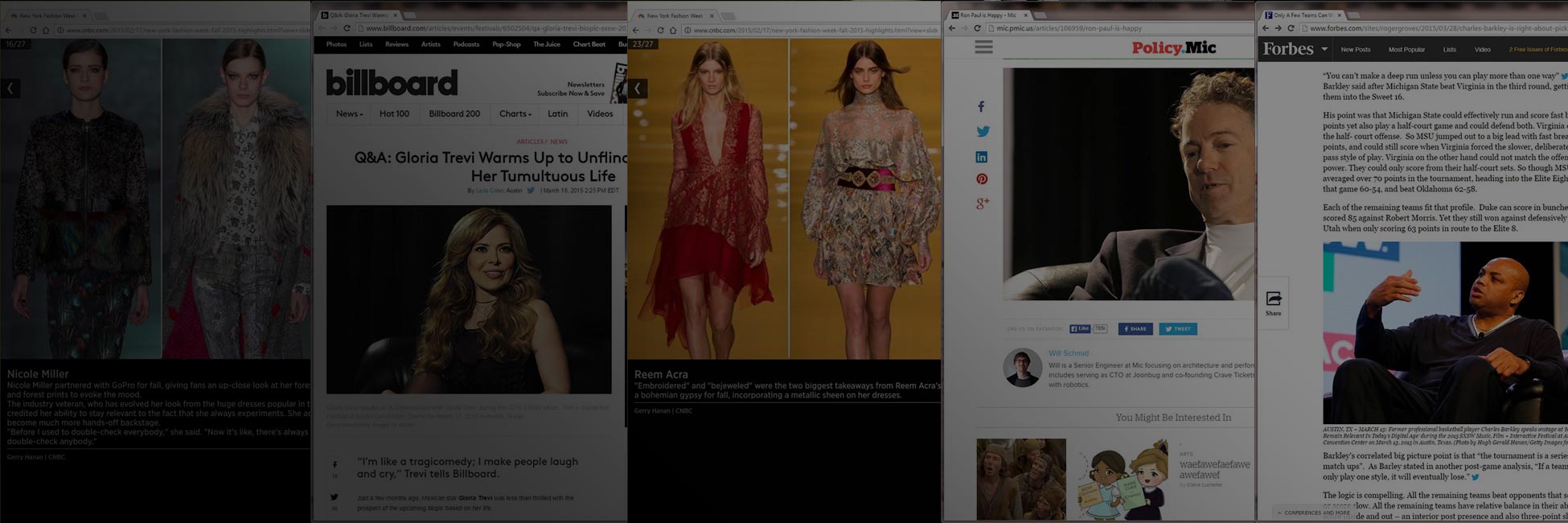
Task: Open Videos on Billboard nav
Action: [x=600, y=113]
